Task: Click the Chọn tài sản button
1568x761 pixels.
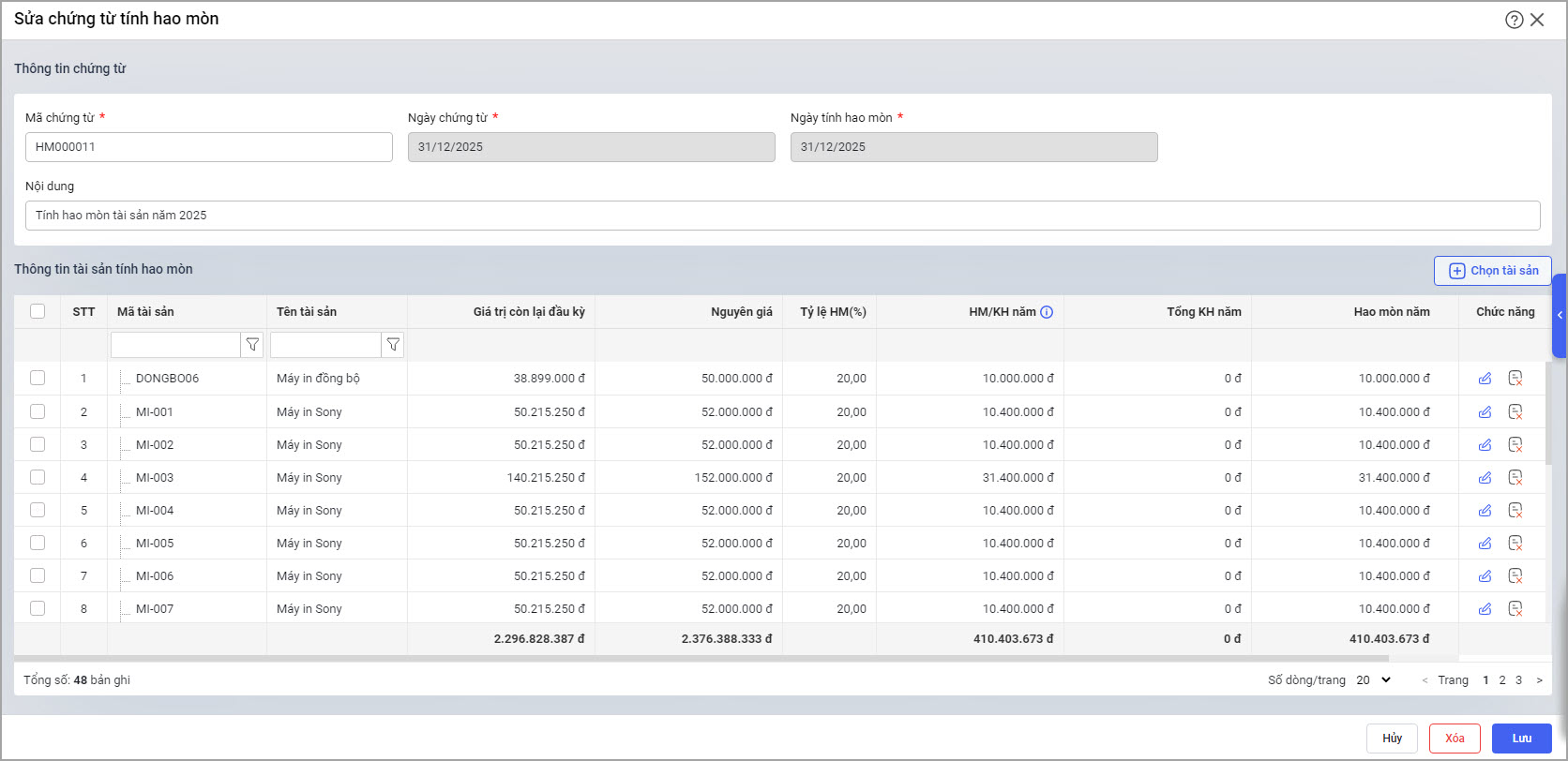Action: pos(1493,271)
